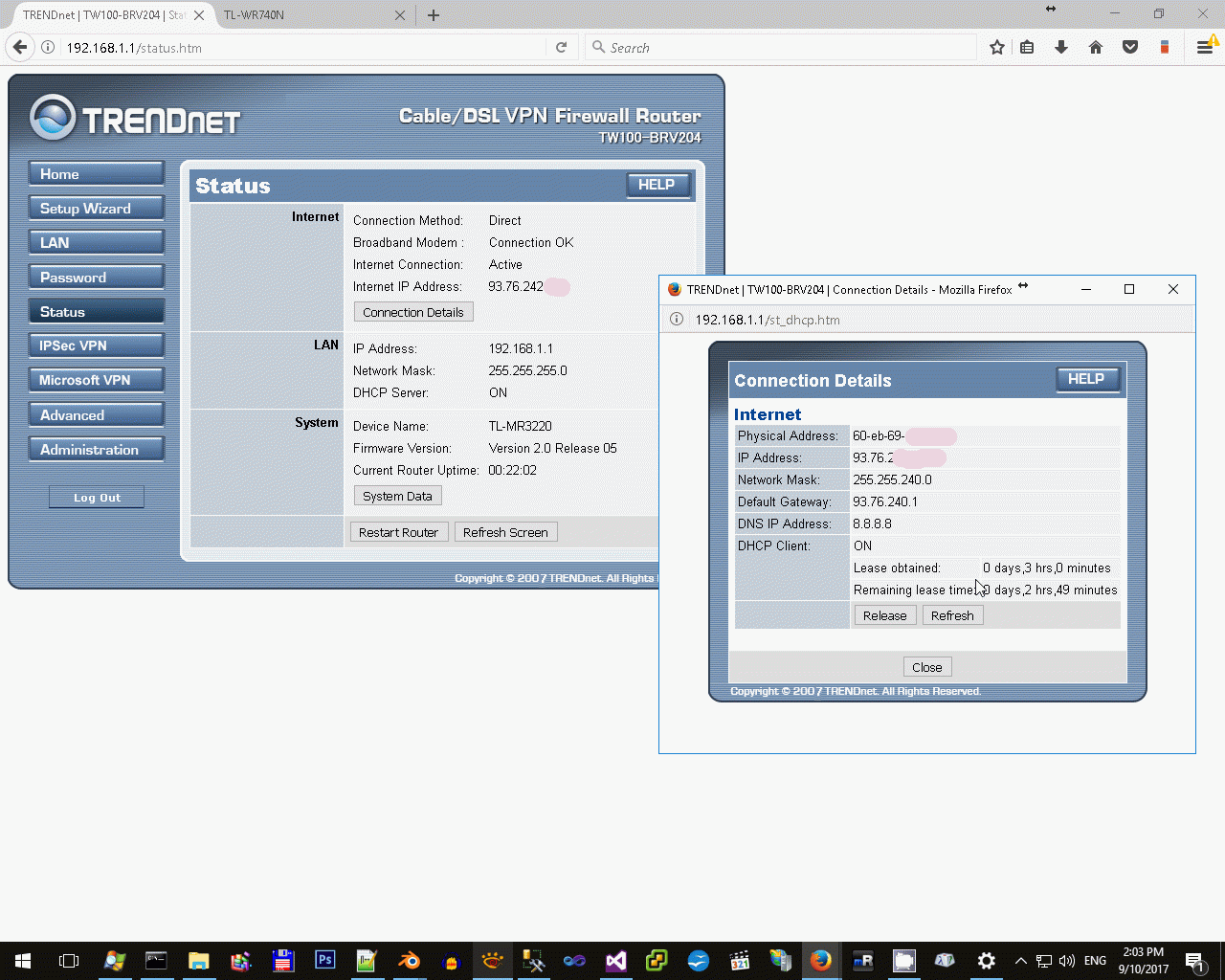This screenshot has width=1225, height=980.
Task: Go to the Firefox home page icon
Action: (x=1096, y=47)
